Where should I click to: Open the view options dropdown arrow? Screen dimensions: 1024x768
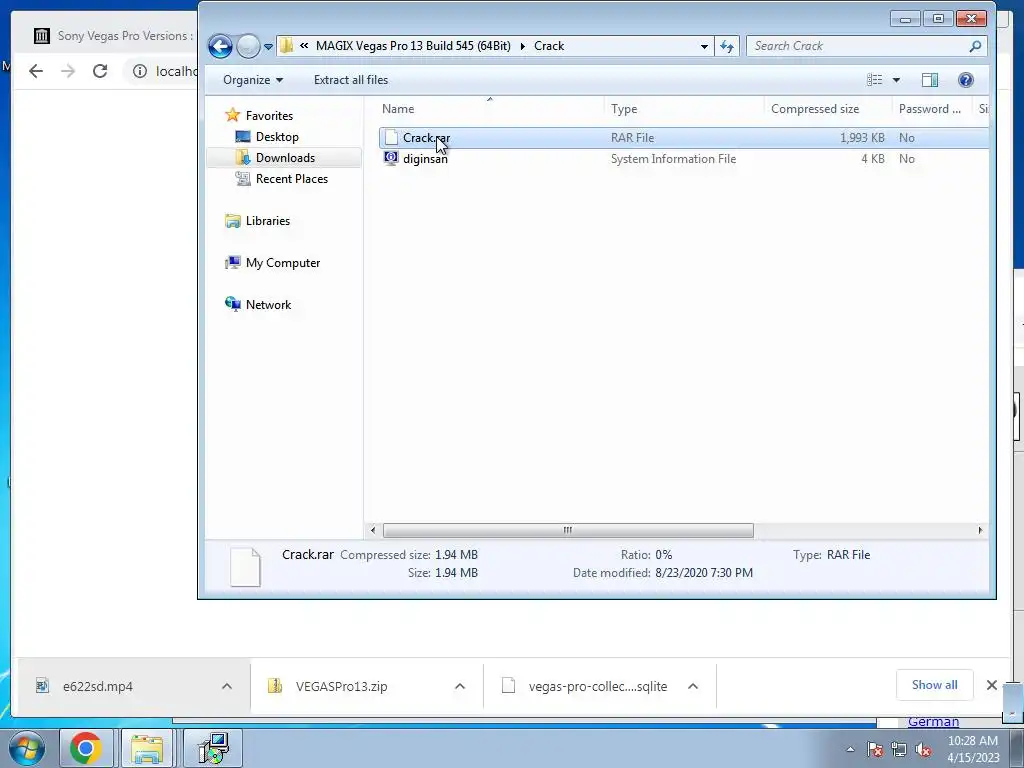(896, 80)
